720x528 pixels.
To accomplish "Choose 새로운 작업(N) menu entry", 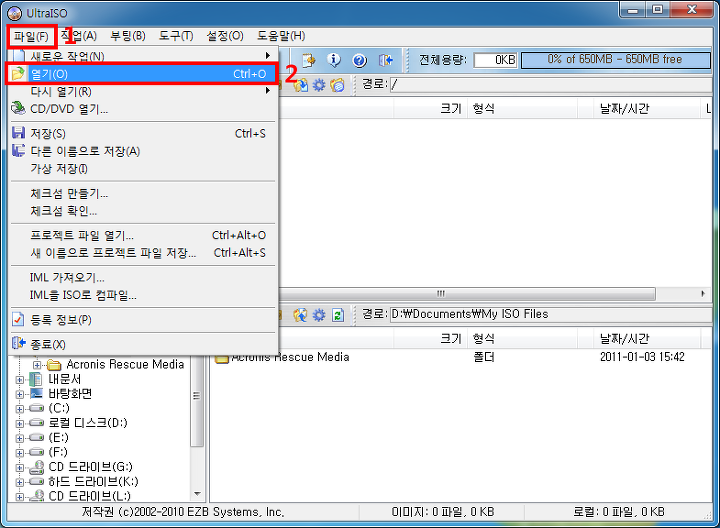I will click(141, 56).
